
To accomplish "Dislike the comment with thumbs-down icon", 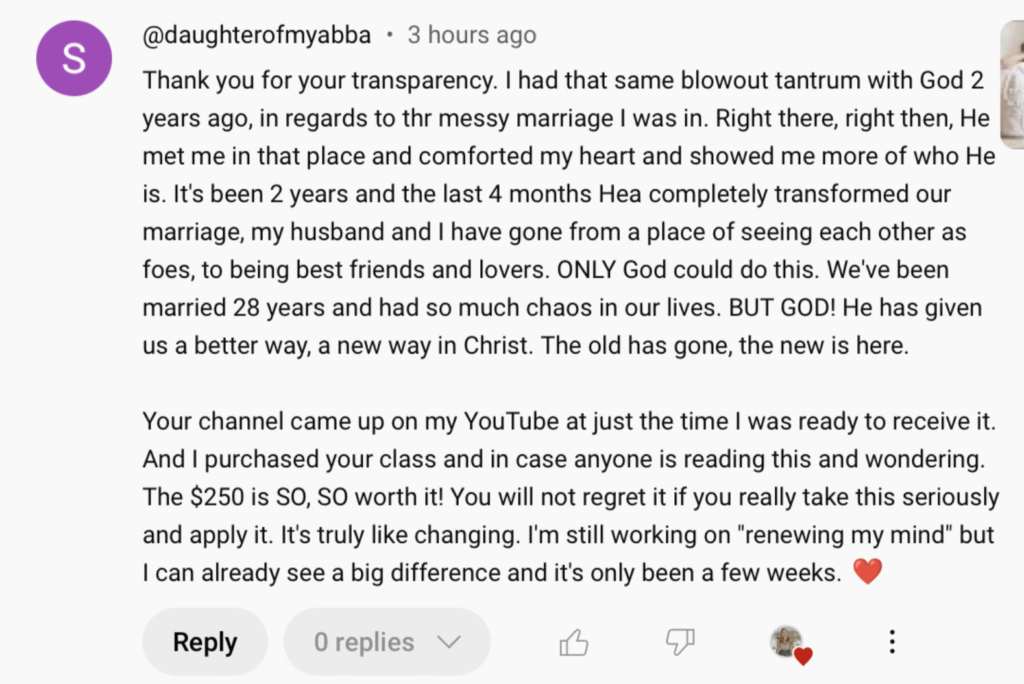I will pyautogui.click(x=680, y=642).
